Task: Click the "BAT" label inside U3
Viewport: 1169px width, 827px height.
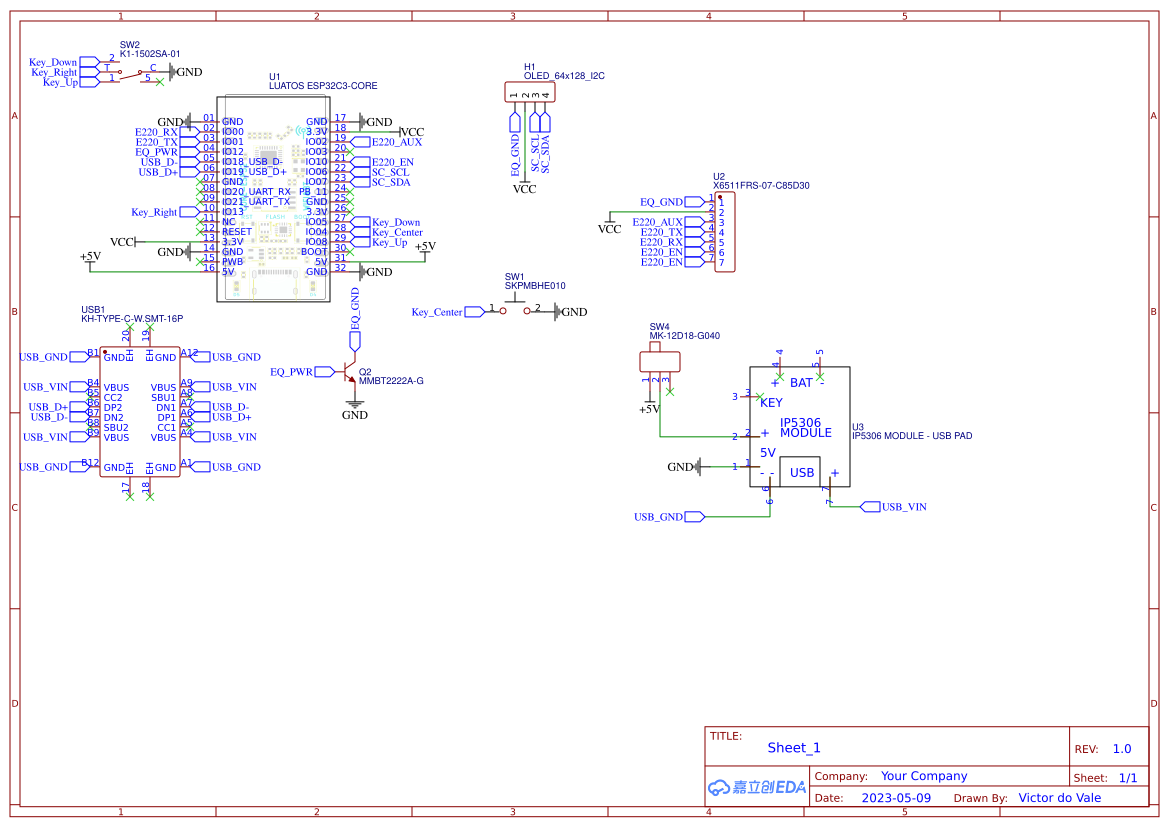Action: click(801, 383)
